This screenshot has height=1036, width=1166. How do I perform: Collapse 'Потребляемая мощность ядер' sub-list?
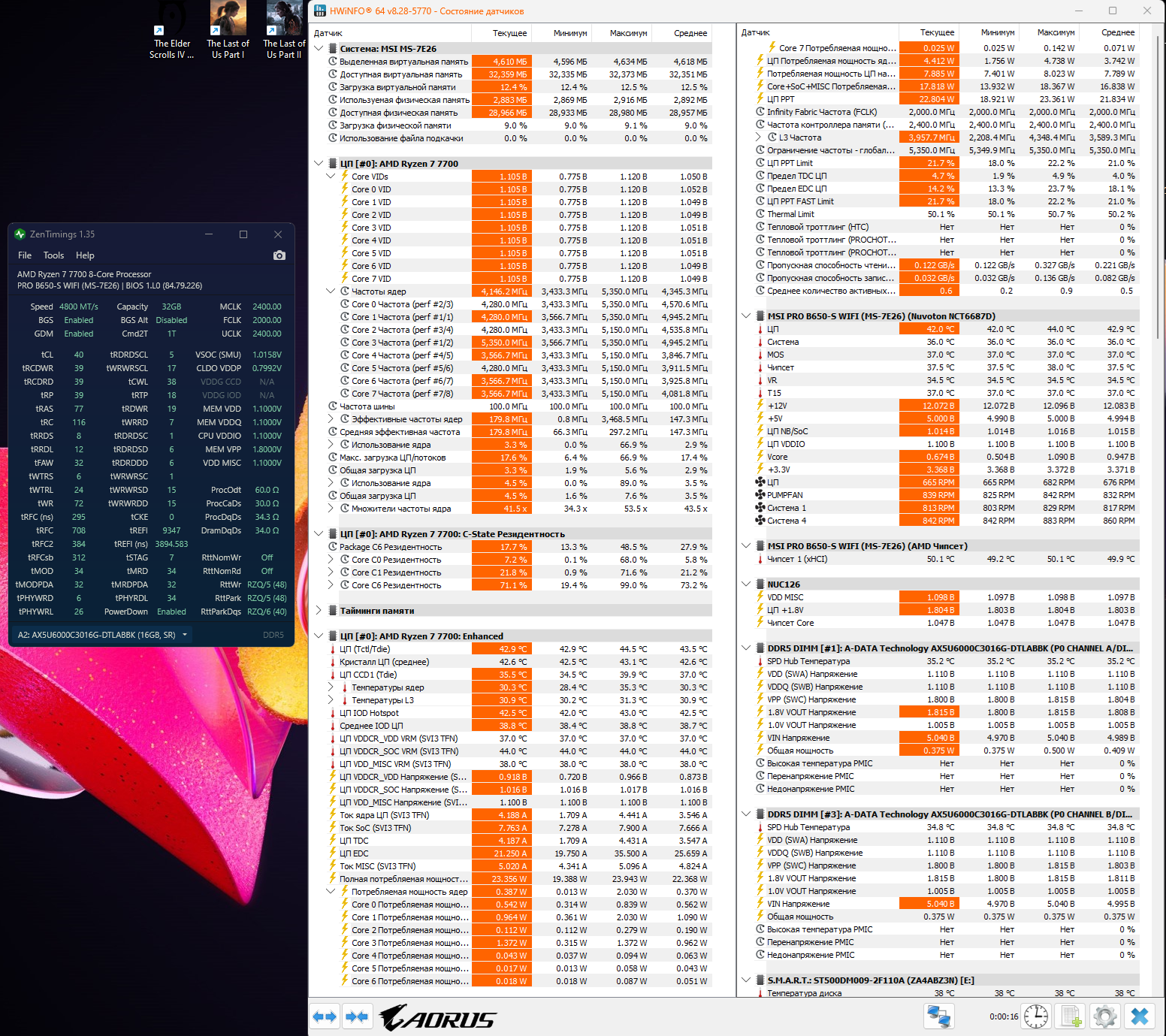[x=331, y=892]
